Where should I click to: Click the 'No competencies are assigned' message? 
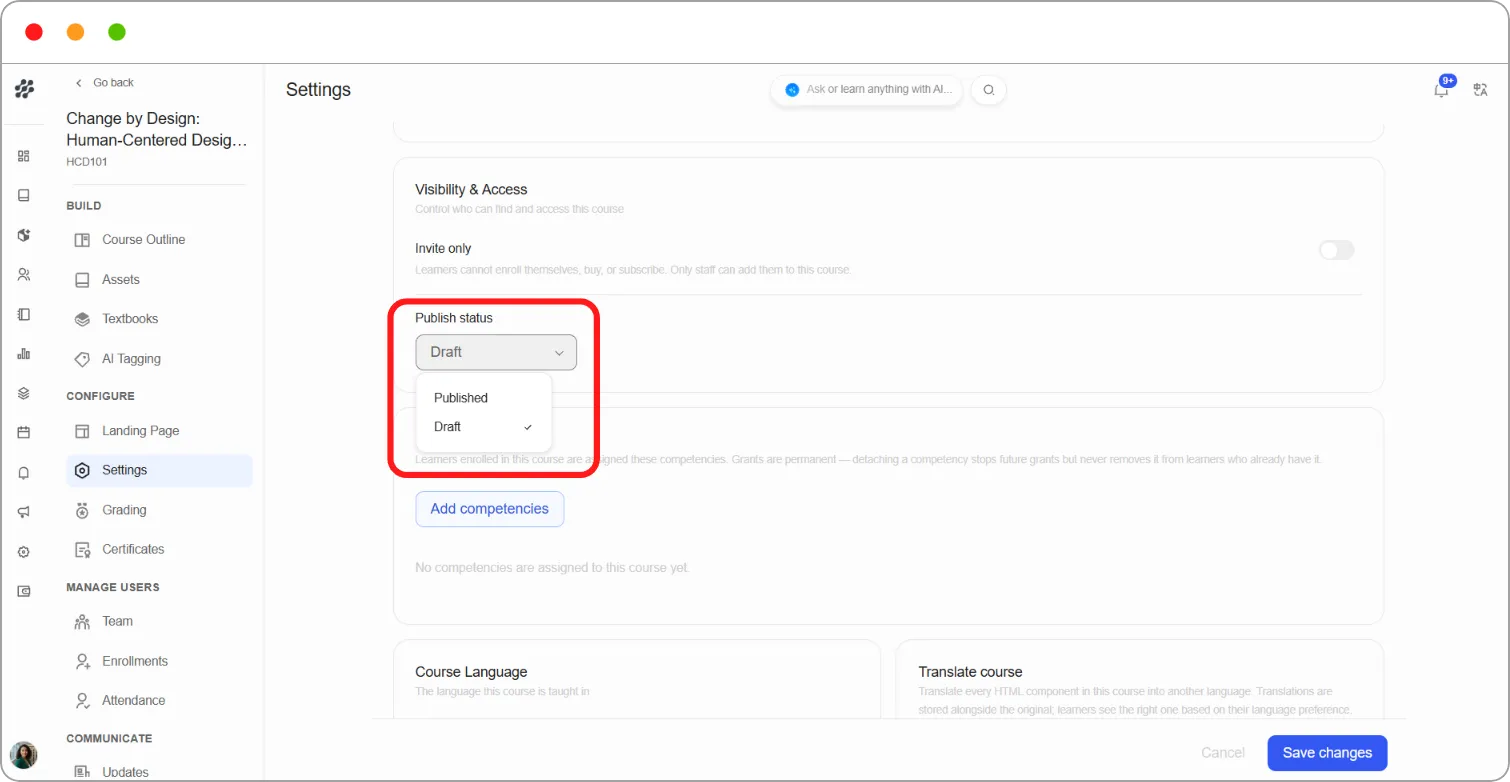[552, 568]
